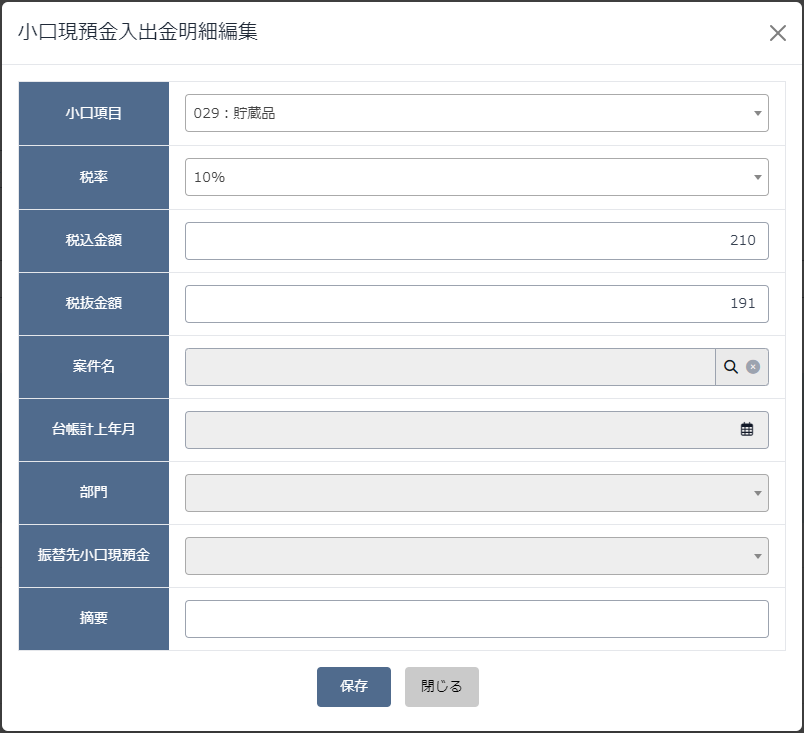
Task: Select the 税抜金額 field containing 191
Action: 477,304
